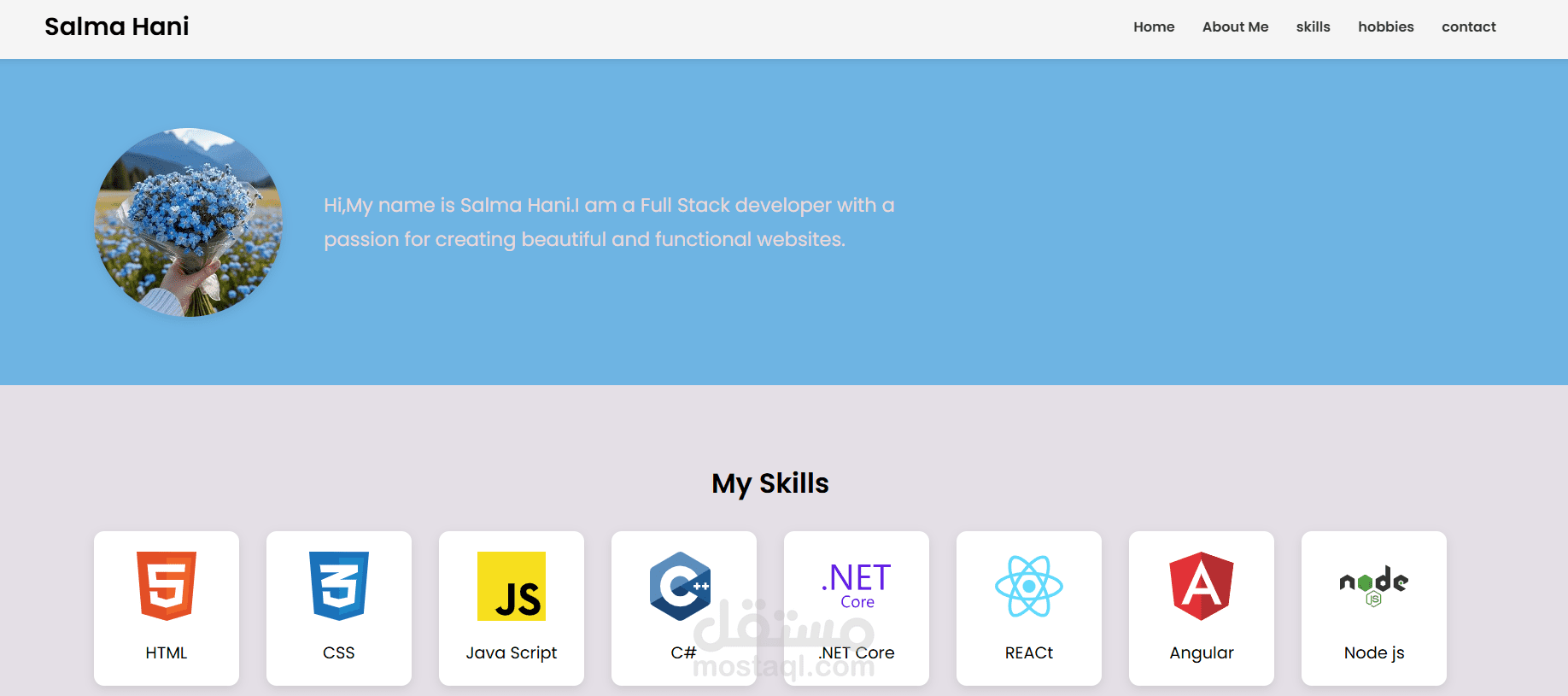
Task: Click the circular flower bouquet profile photo
Action: [188, 222]
